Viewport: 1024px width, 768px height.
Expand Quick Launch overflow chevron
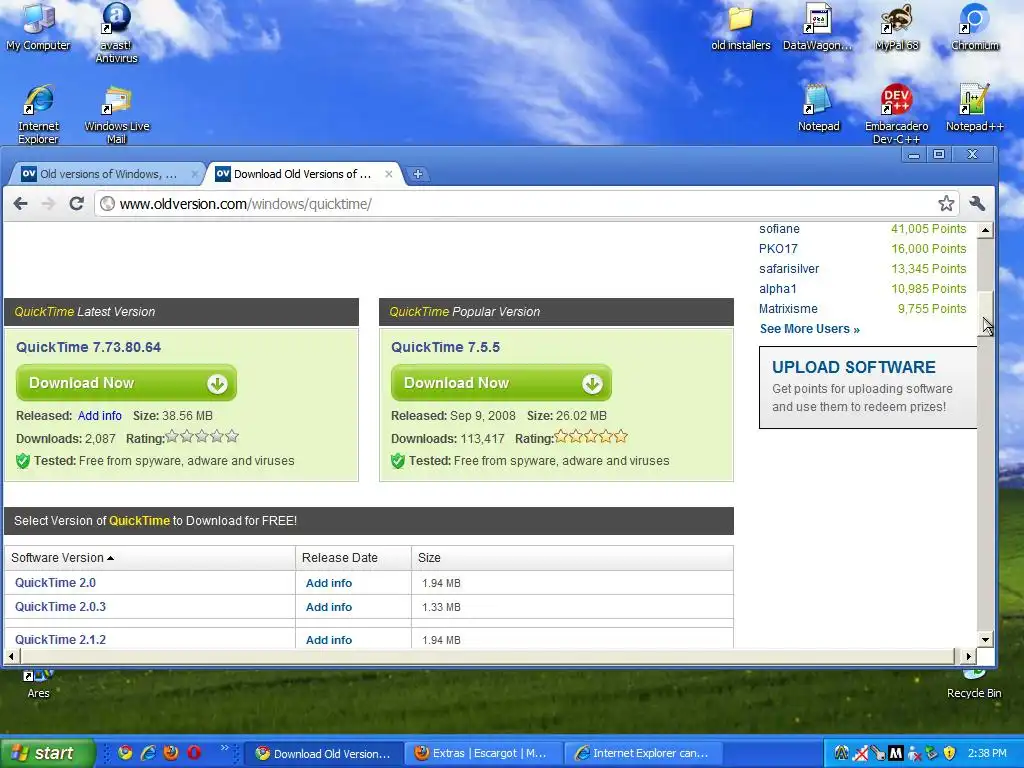(x=225, y=748)
